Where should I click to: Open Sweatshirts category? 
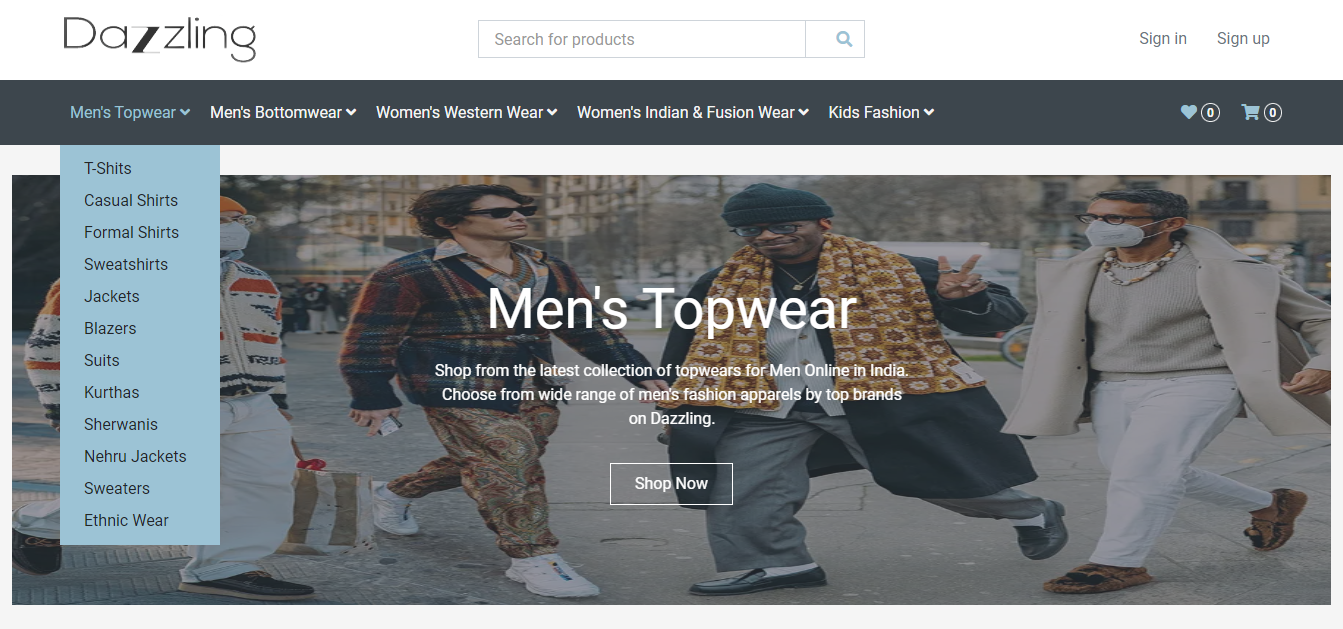pos(126,264)
